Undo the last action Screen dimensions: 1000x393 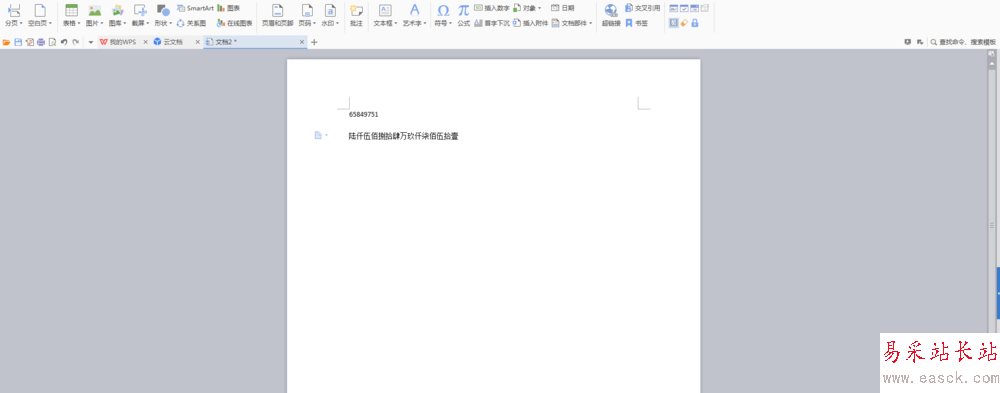click(x=64, y=42)
